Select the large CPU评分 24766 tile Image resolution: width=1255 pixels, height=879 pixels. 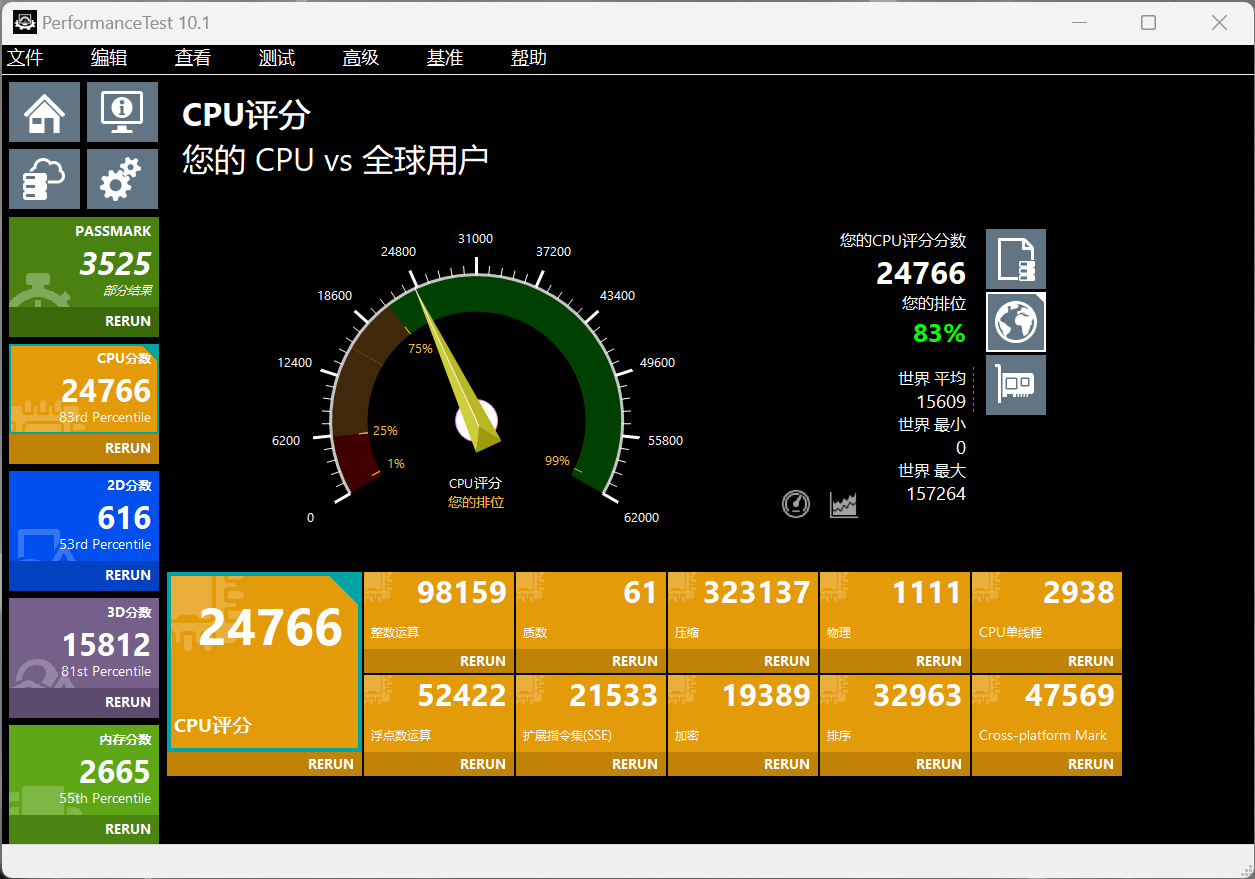(x=264, y=662)
